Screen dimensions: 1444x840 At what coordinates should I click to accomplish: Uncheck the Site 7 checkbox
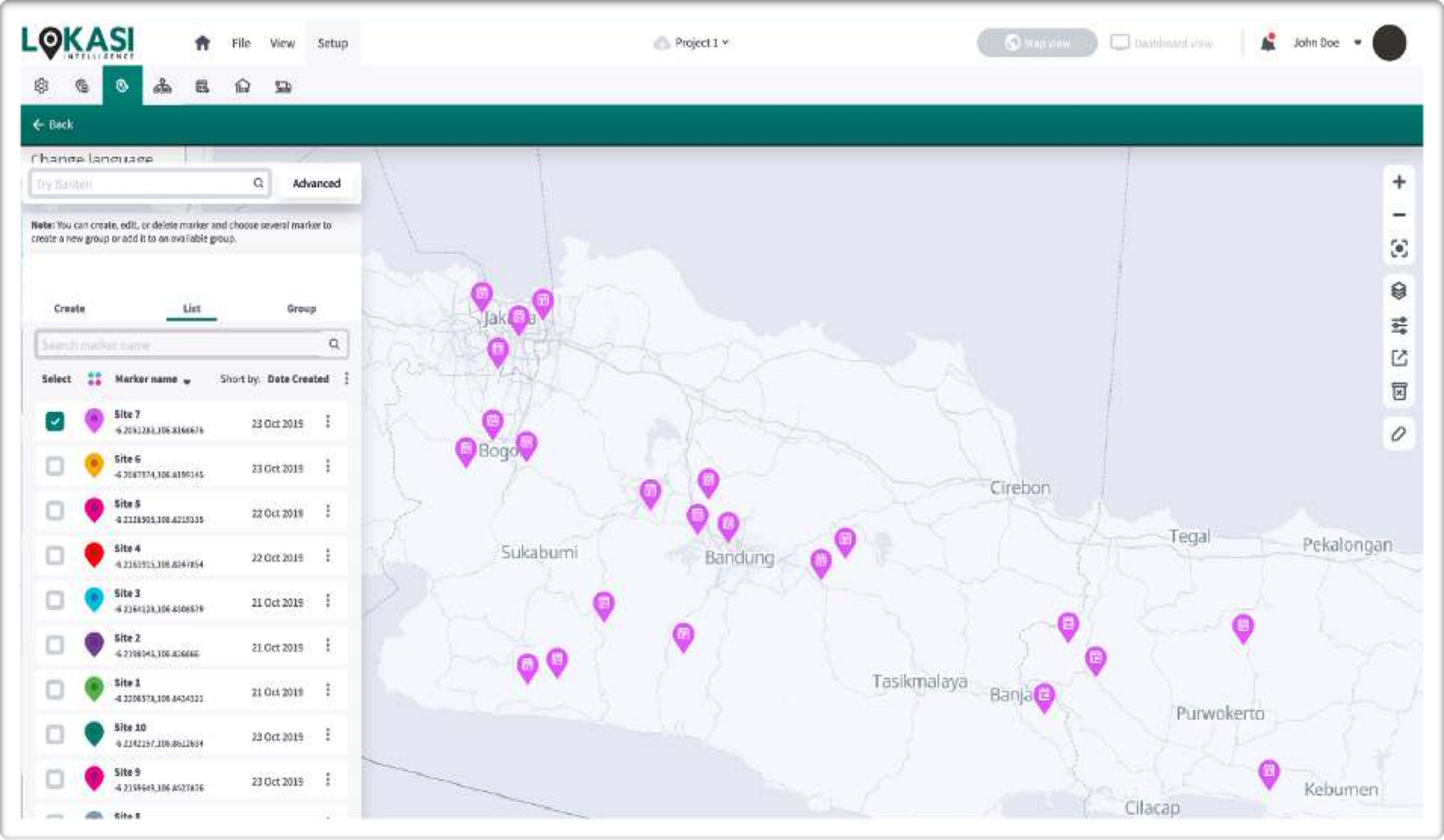coord(55,422)
